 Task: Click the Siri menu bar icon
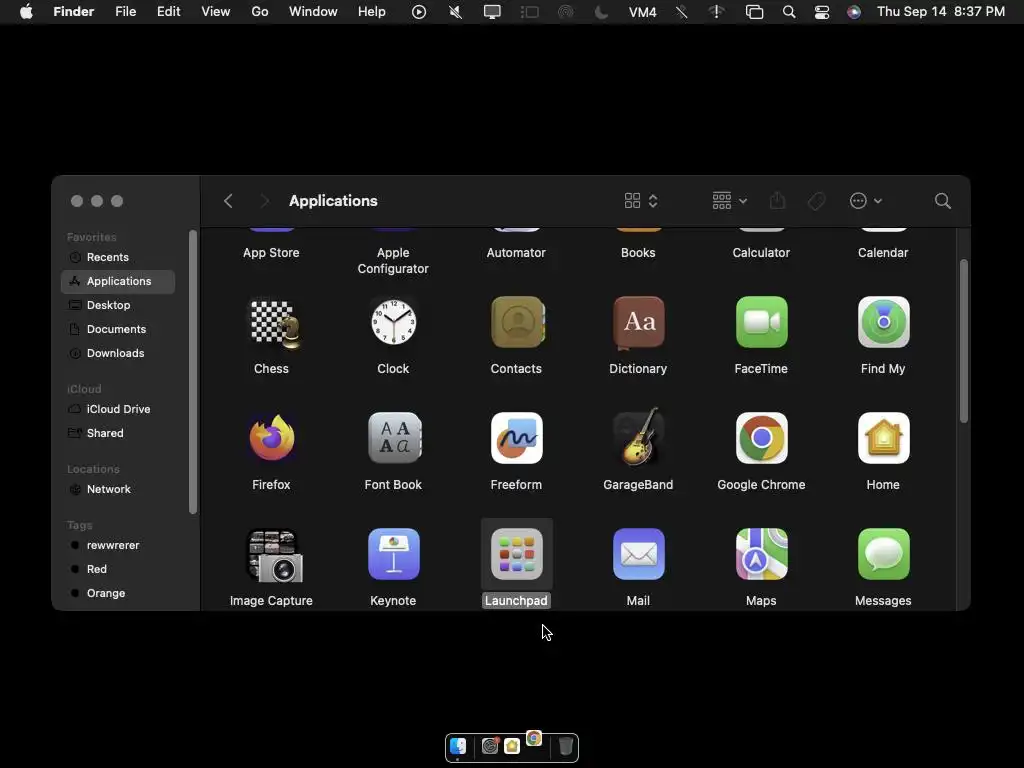pos(854,12)
